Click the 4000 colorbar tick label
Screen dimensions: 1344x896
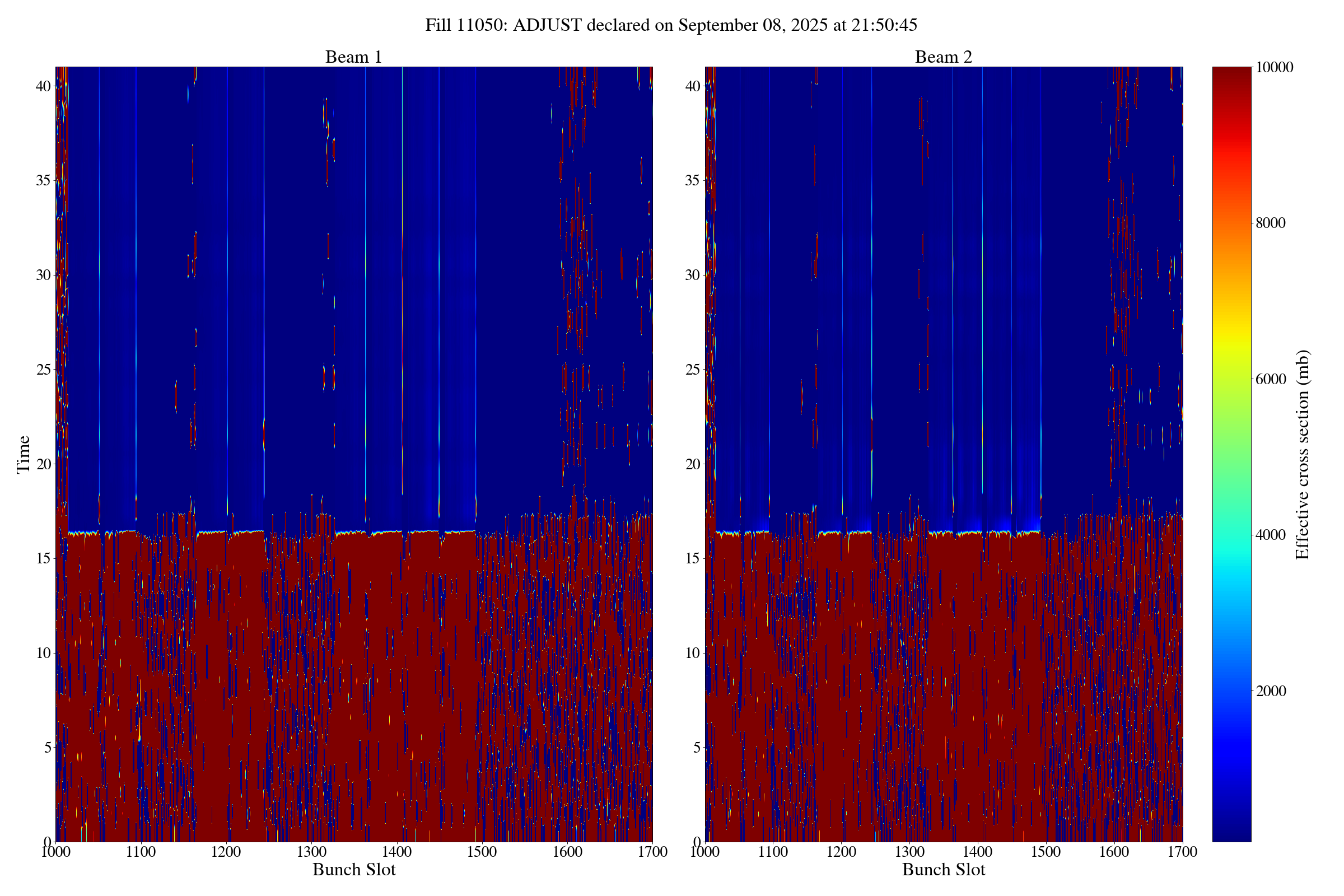tap(1270, 535)
